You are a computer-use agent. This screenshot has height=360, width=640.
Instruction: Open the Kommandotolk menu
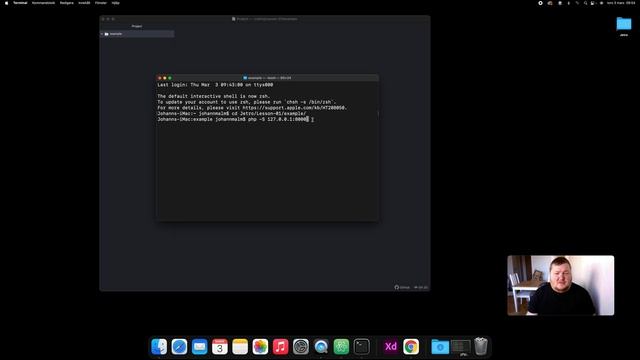[43, 3]
